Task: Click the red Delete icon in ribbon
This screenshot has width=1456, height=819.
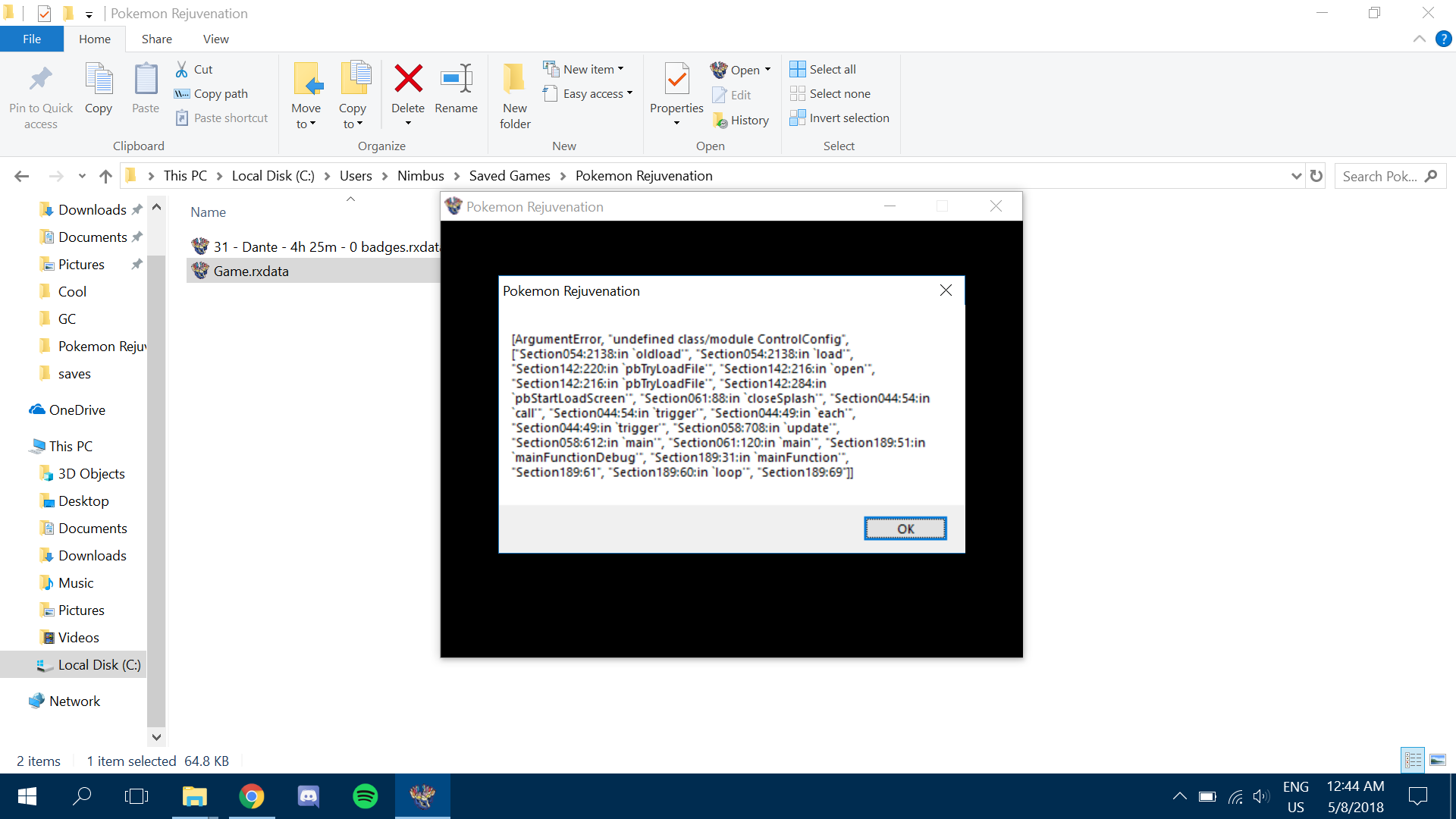Action: pyautogui.click(x=408, y=79)
